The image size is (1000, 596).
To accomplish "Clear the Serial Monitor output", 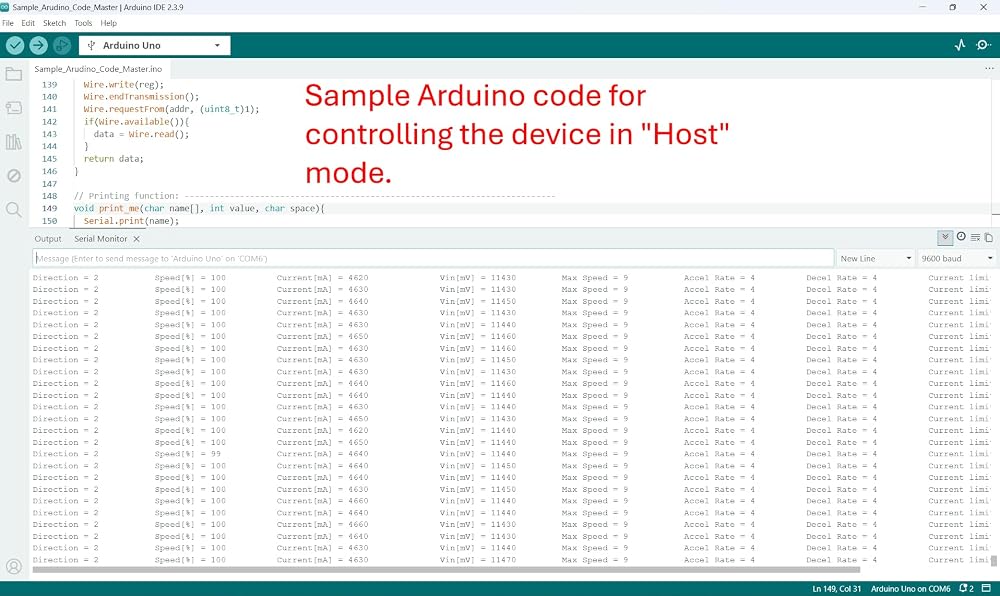I will 975,238.
